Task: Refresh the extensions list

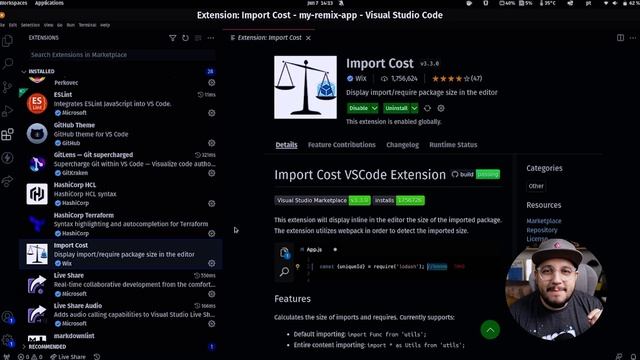Action: click(x=185, y=38)
